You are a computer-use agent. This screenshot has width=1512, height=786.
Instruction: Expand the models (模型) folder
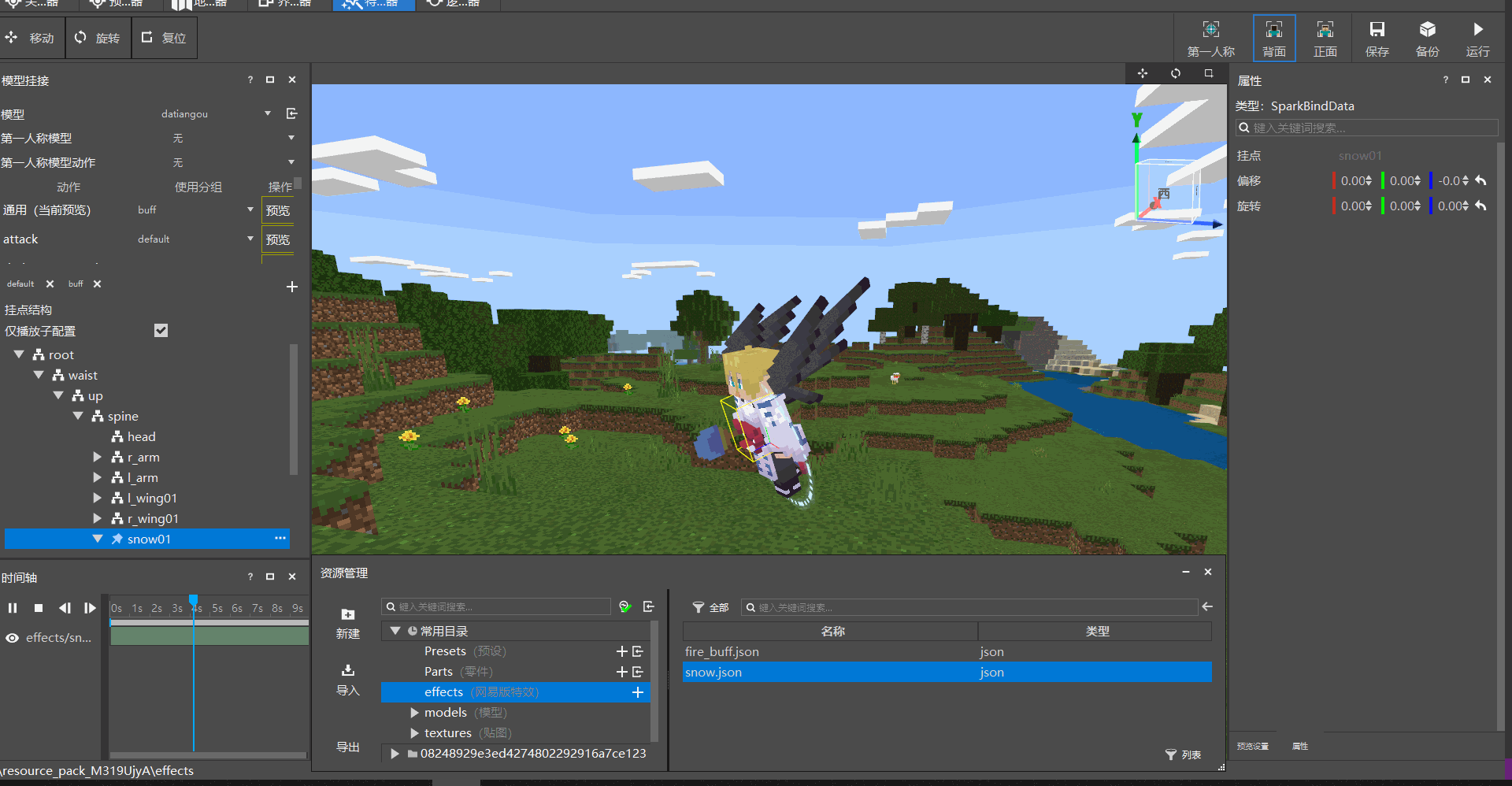tap(415, 713)
